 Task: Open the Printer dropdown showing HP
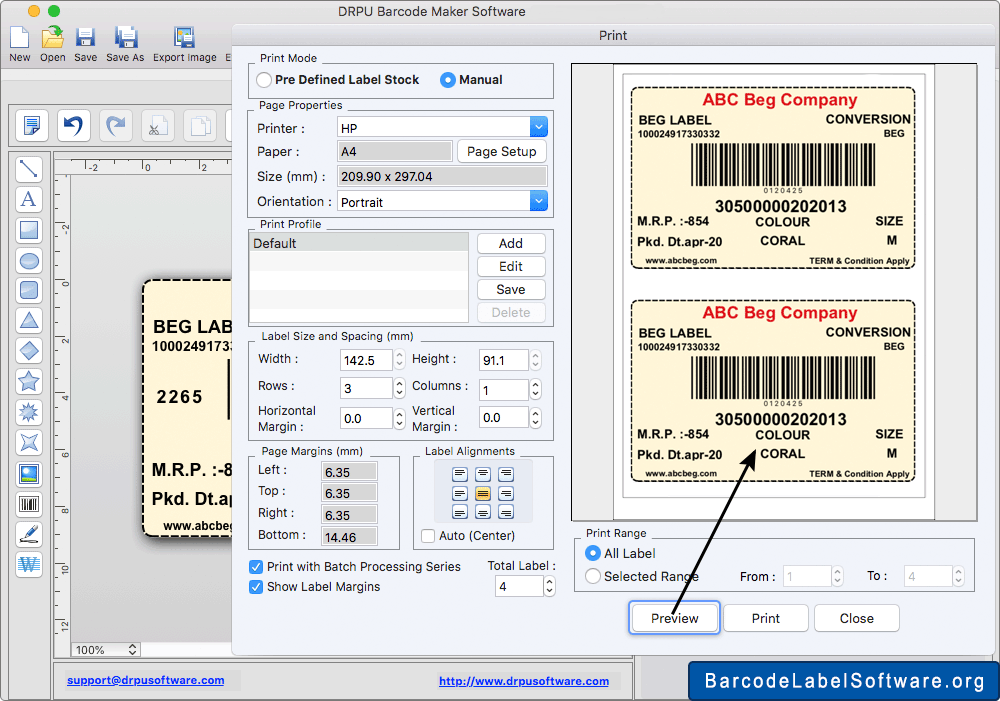538,127
